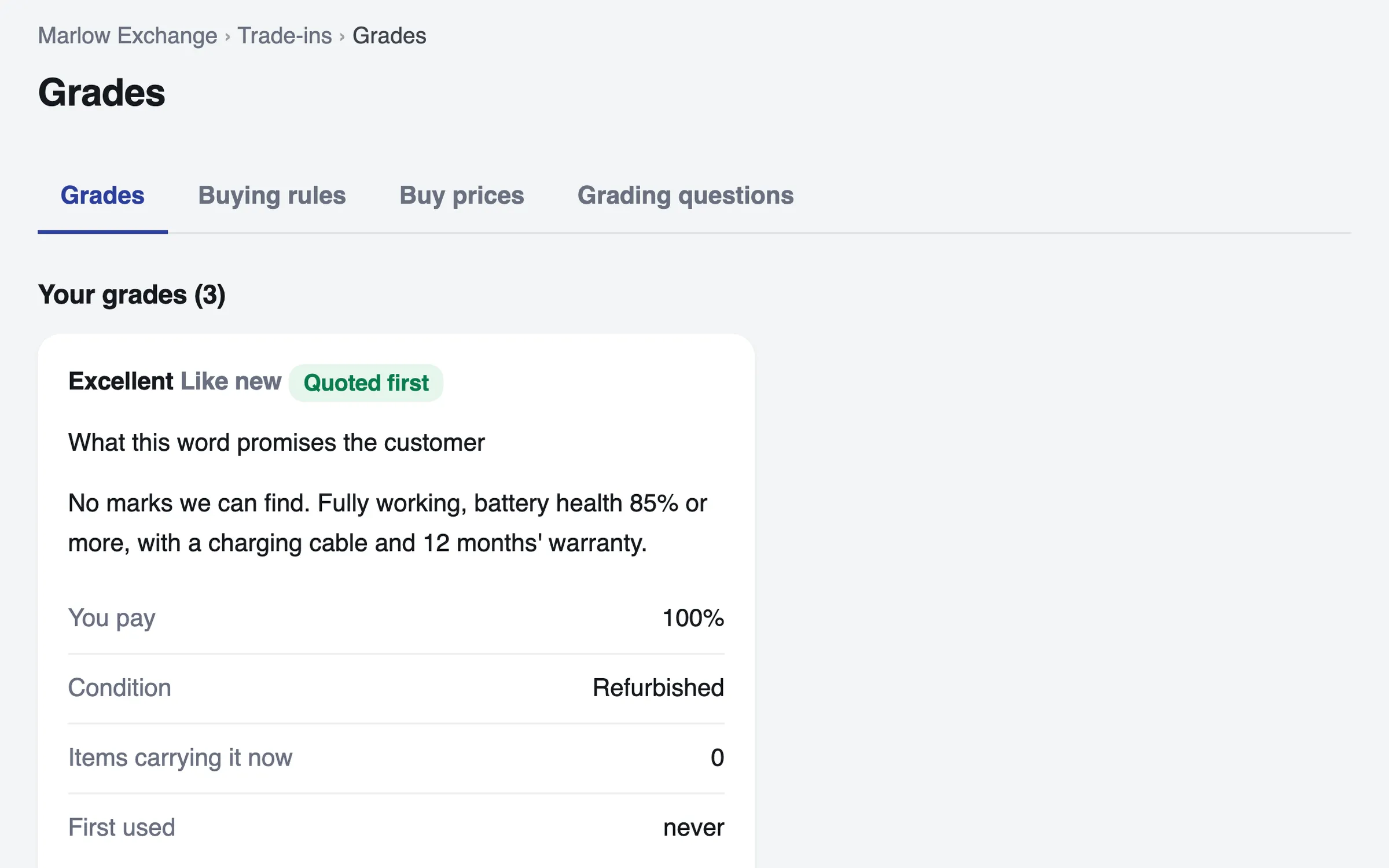Click the 'Your grades (3)' heading

(x=132, y=295)
